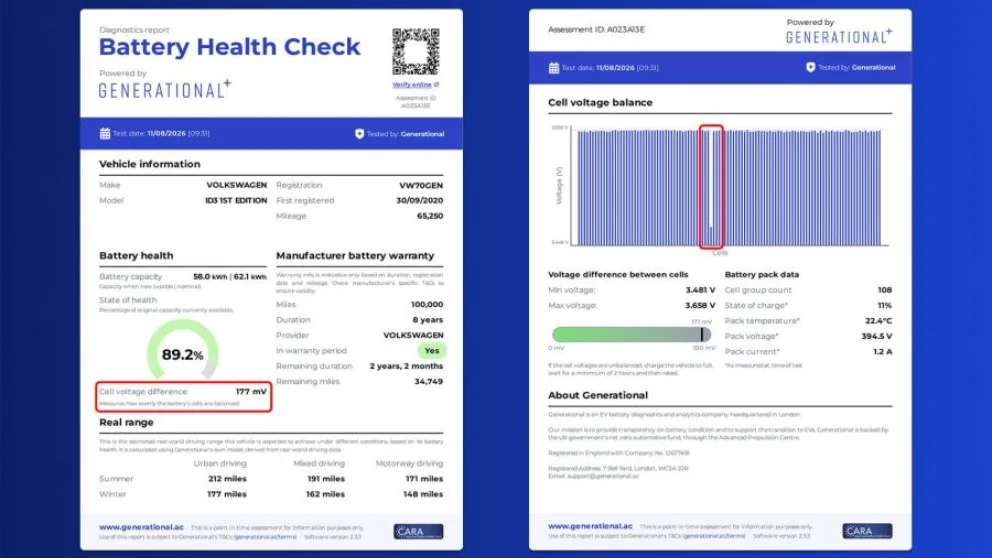This screenshot has width=992, height=558.
Task: Click the Battery pack data heading
Action: [x=762, y=275]
